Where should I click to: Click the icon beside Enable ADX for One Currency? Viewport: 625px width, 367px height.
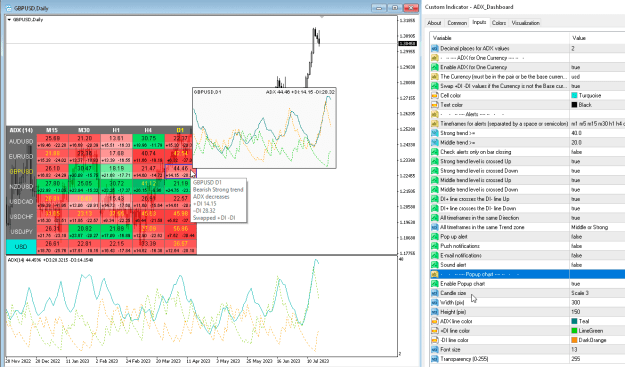[435, 67]
